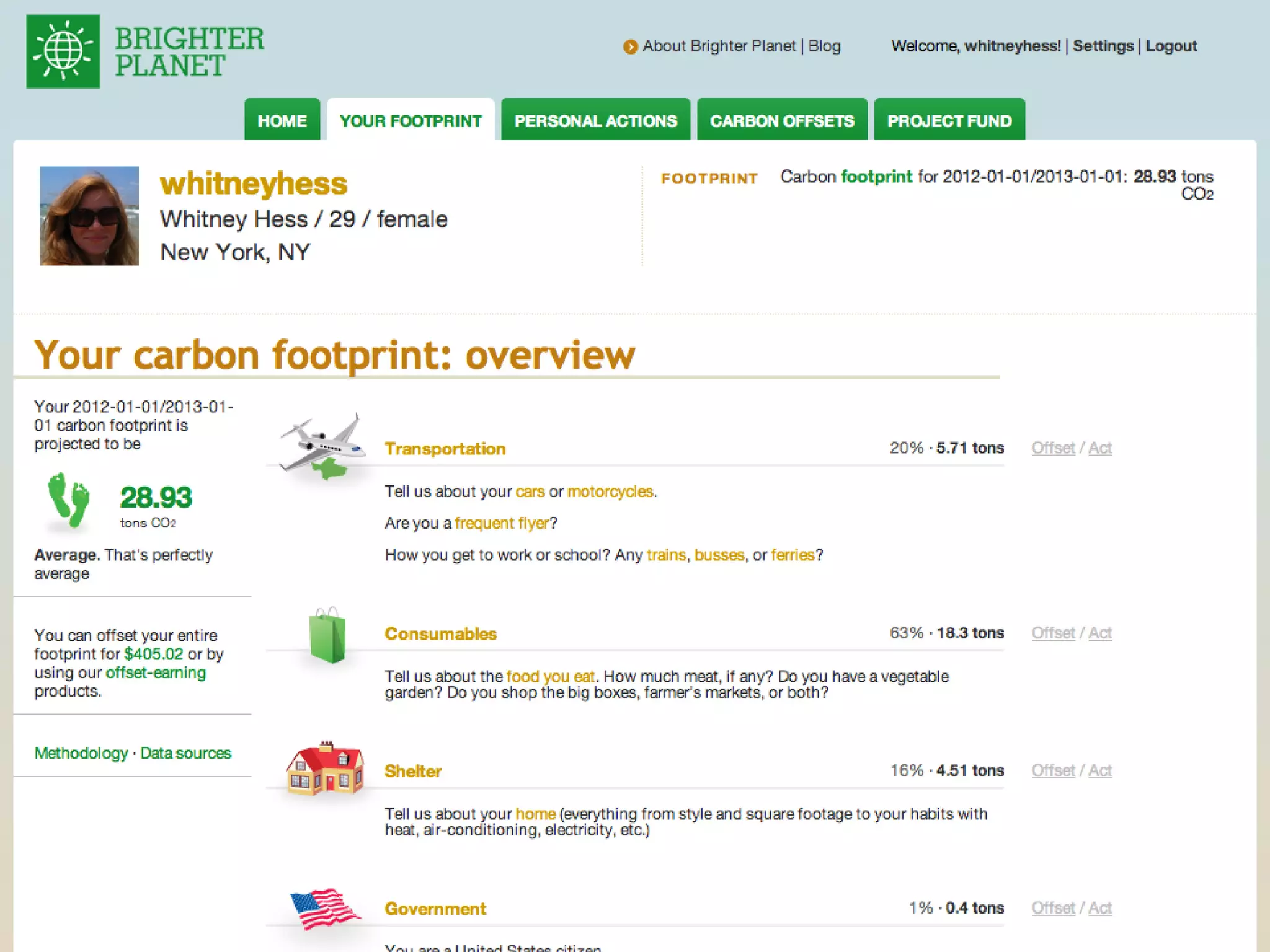Click the Brighter Planet globe logo

click(x=63, y=51)
